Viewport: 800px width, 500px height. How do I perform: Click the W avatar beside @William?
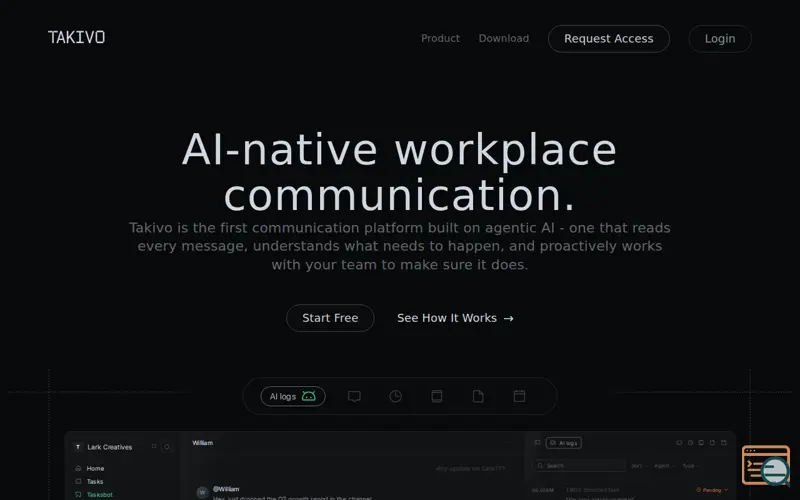(203, 492)
